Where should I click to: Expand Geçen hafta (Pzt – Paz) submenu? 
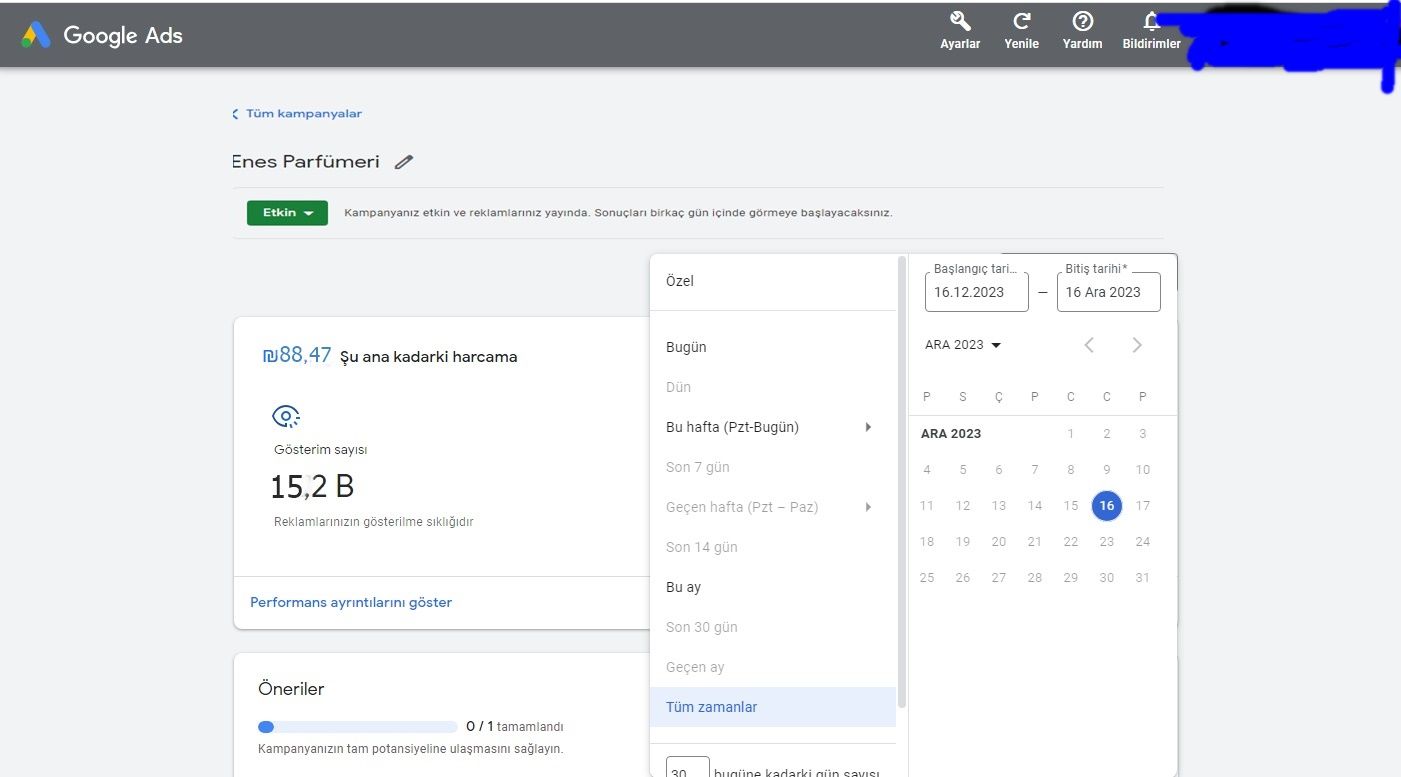coord(868,507)
